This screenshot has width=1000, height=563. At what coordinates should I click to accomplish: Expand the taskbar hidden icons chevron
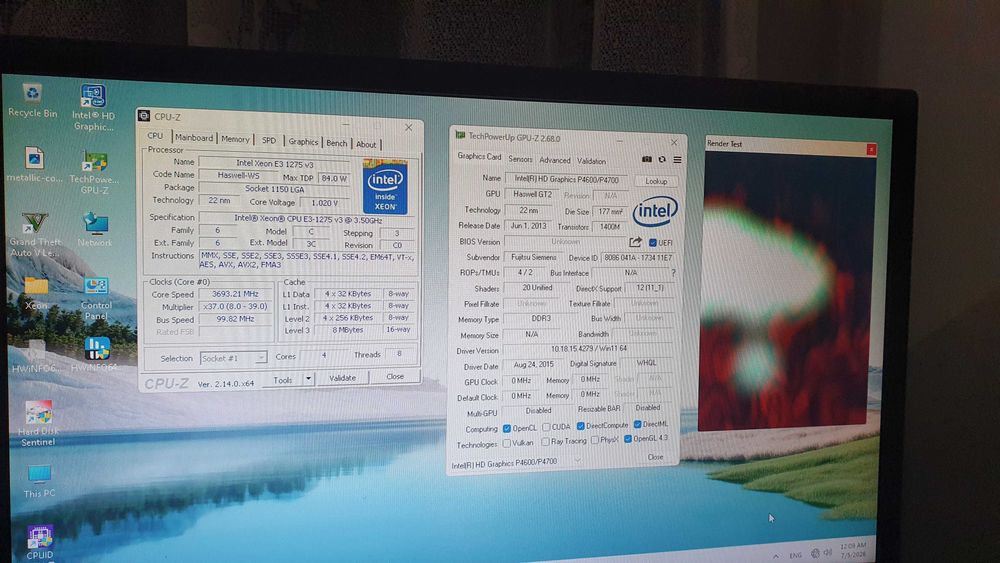point(776,556)
